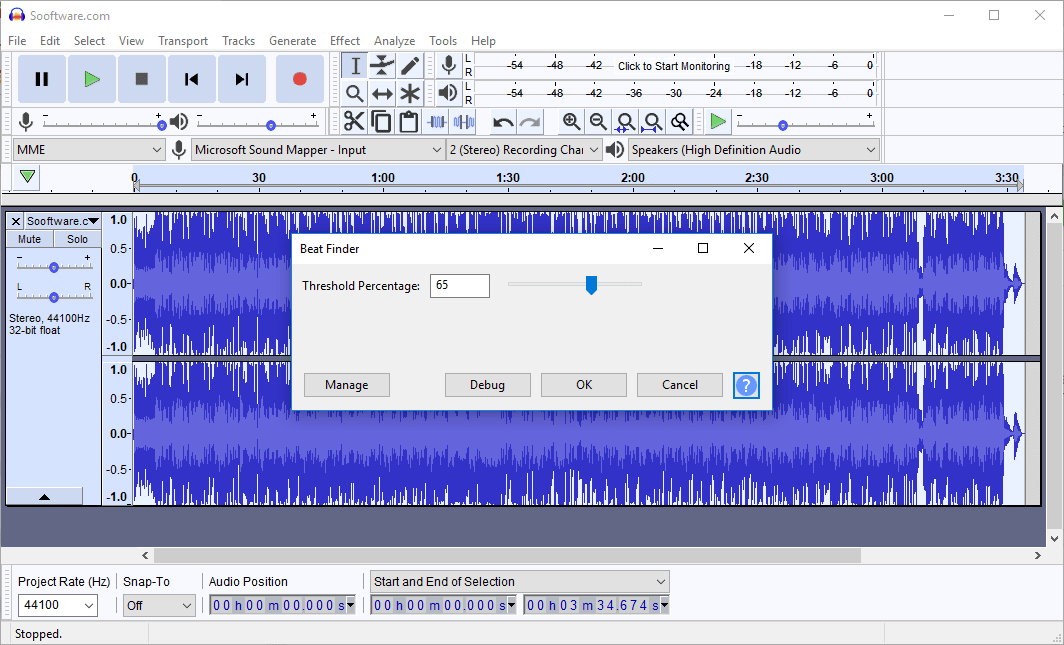Click the Threshold Percentage input field
The height and width of the screenshot is (645, 1064).
point(459,285)
